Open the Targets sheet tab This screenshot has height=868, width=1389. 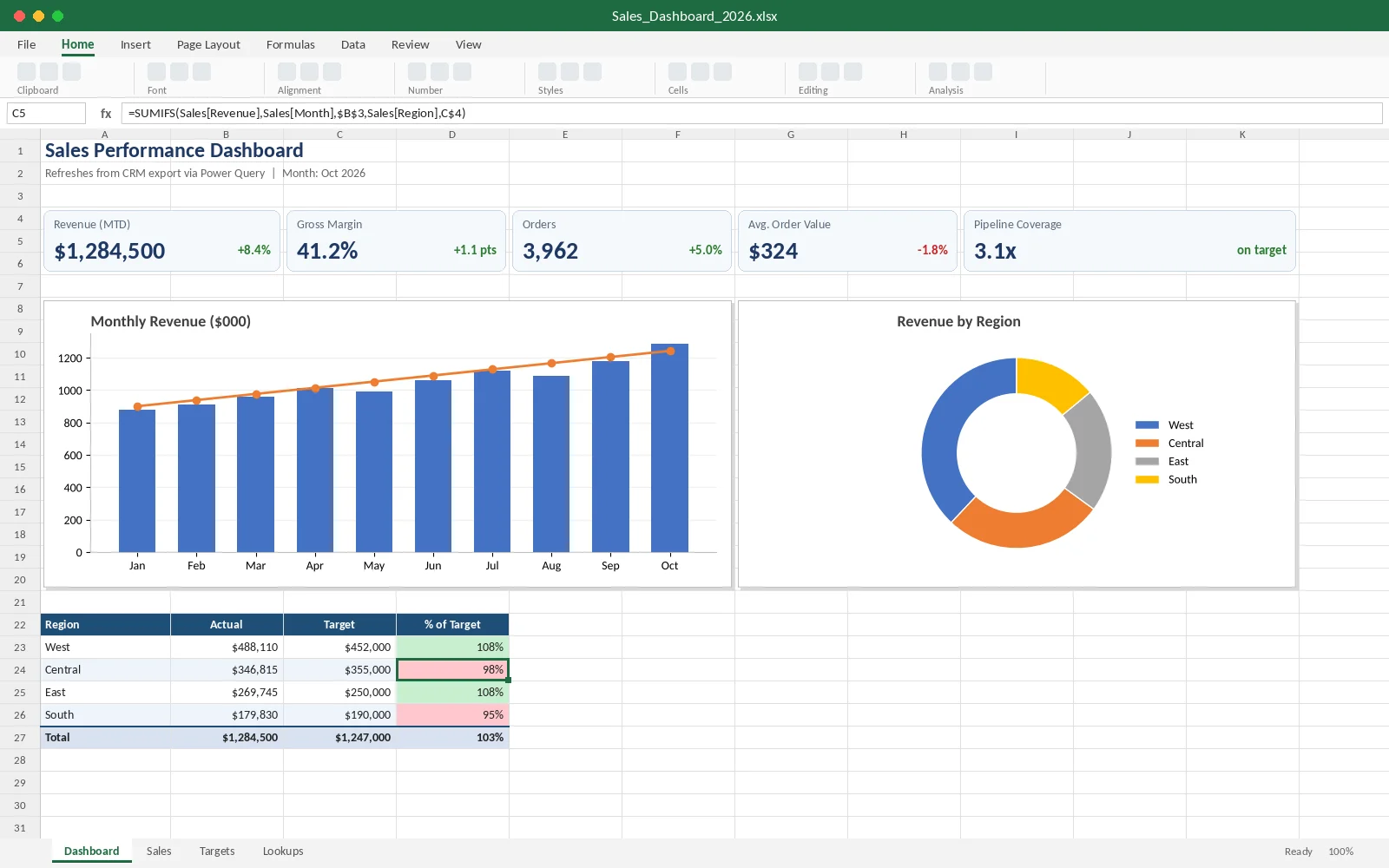click(x=217, y=851)
